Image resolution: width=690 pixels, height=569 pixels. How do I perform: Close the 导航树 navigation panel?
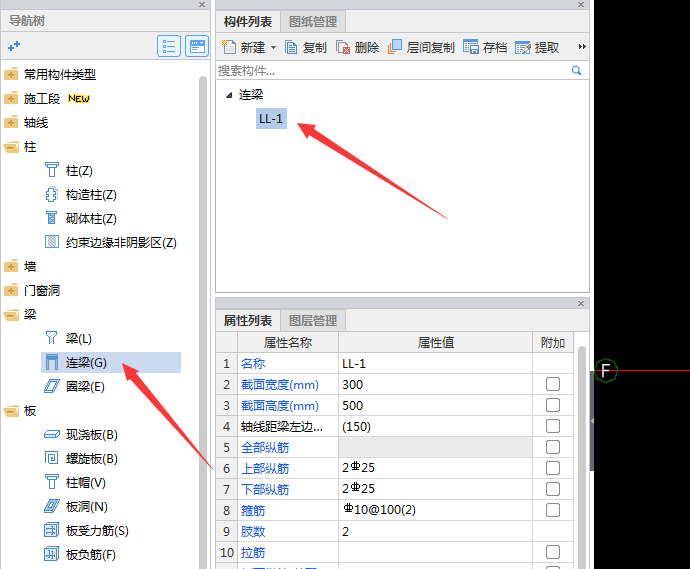click(x=202, y=4)
